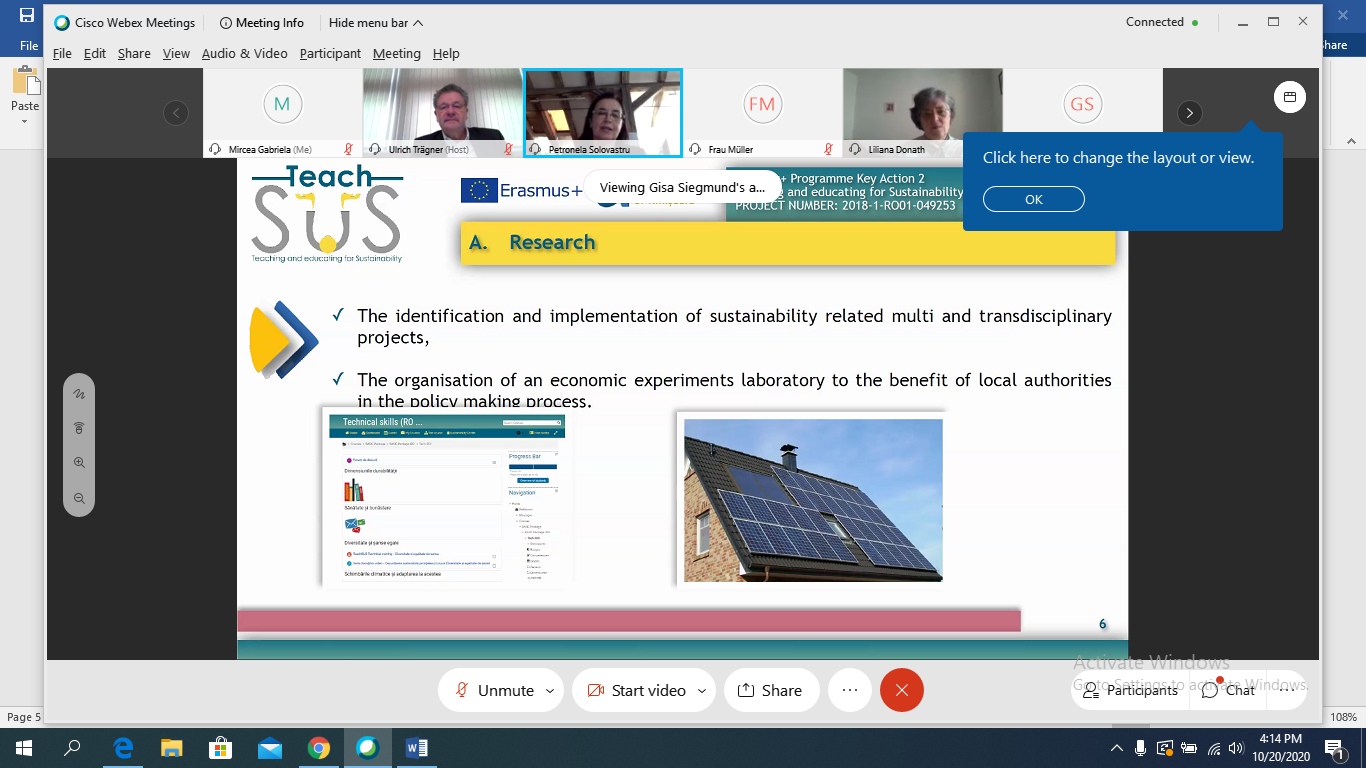Click the microphone icon in system tray
The width and height of the screenshot is (1366, 768).
[1141, 748]
